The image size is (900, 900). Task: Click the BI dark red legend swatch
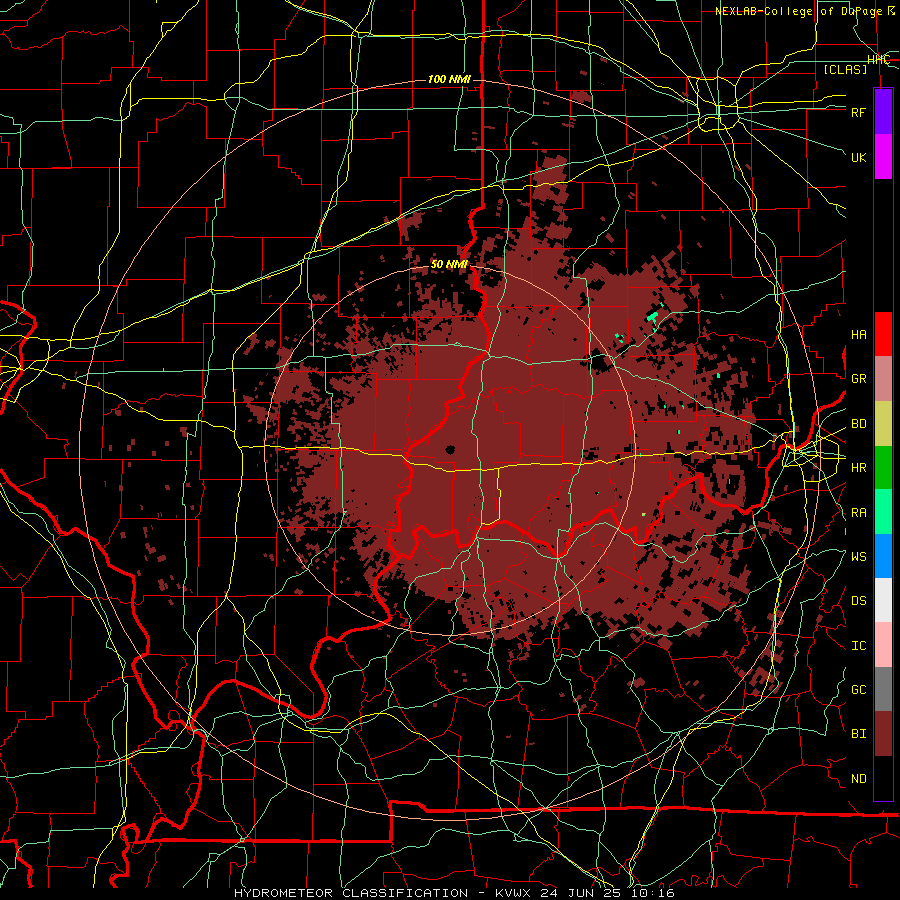click(883, 734)
